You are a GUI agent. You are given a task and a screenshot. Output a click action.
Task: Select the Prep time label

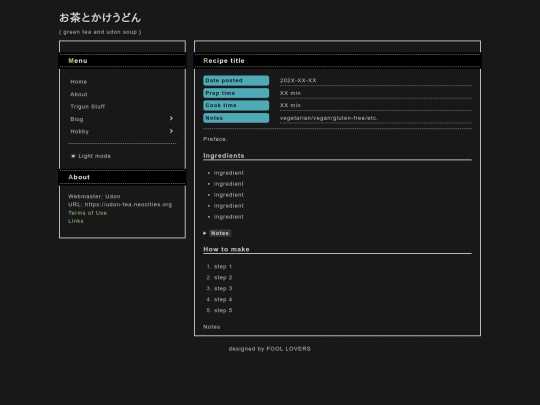(x=236, y=93)
